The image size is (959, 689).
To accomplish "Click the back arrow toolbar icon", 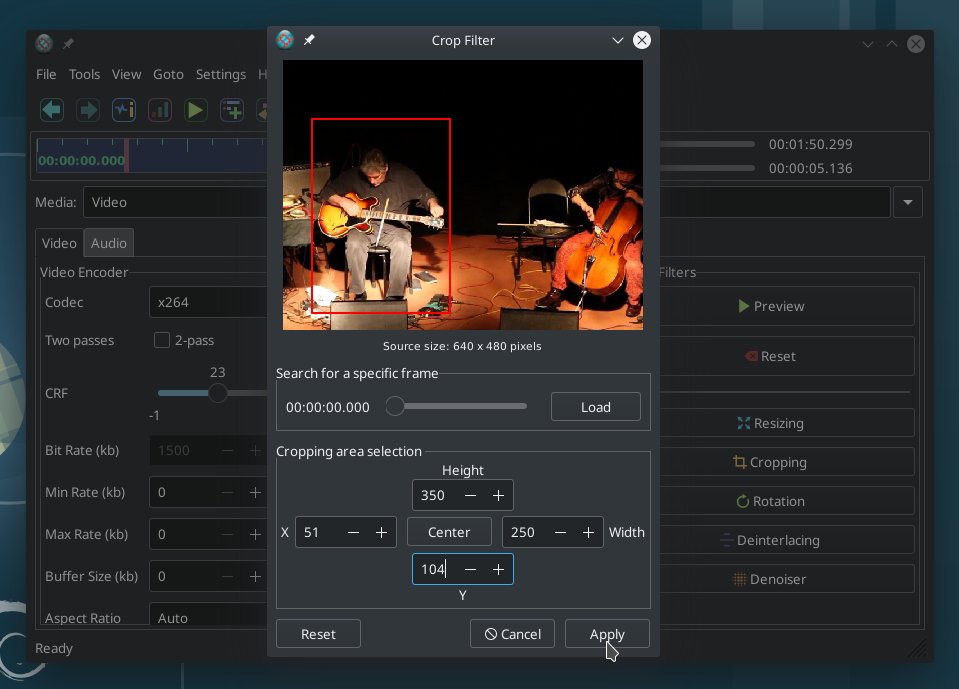I will pos(52,111).
